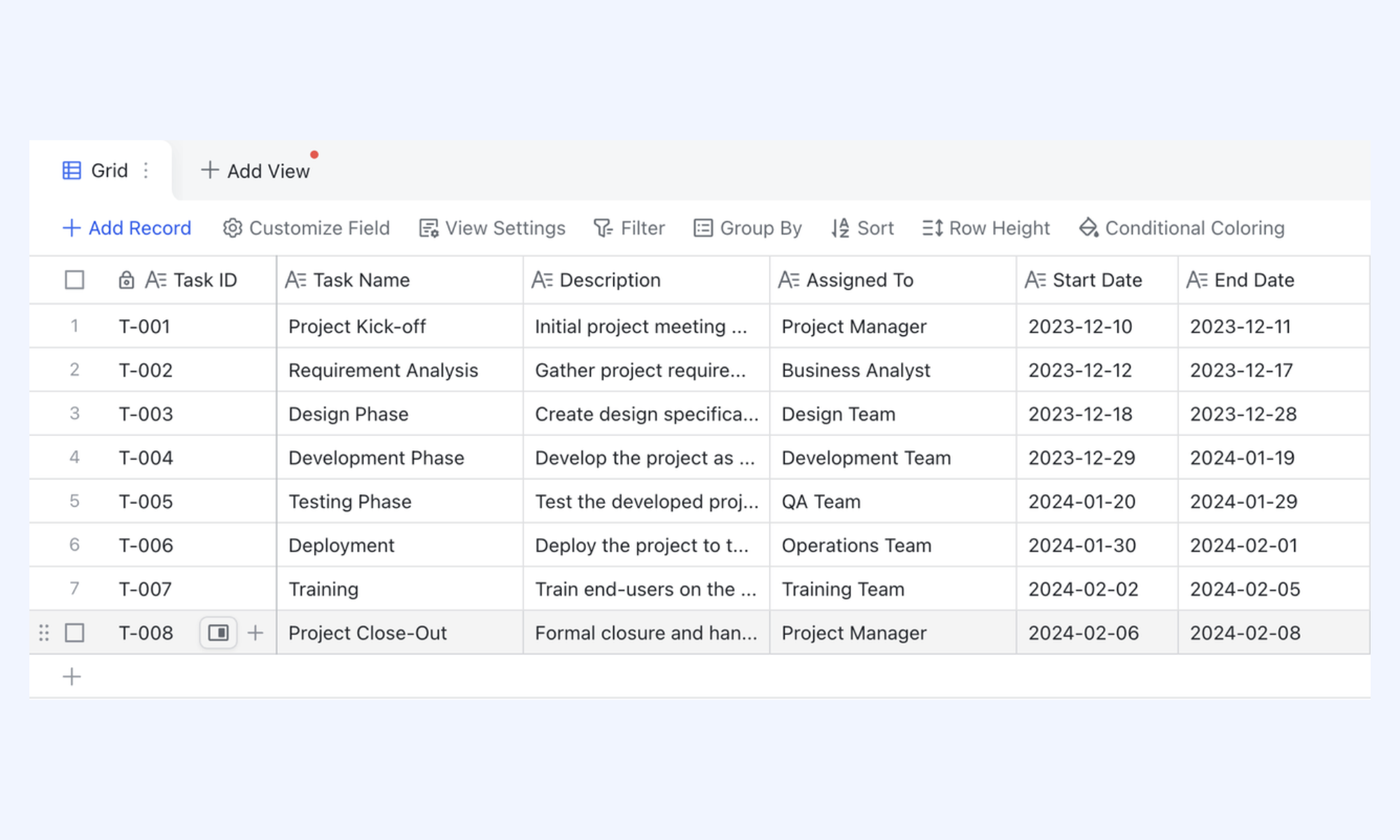Viewport: 1400px width, 840px height.
Task: Open Customize Field settings
Action: click(306, 227)
